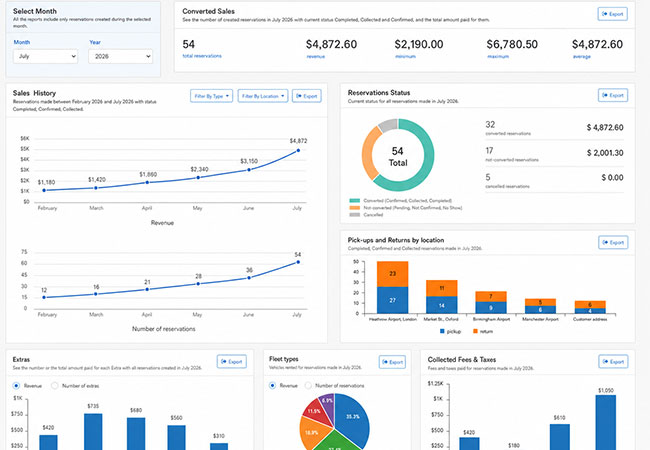
Task: Click the 11.5% red pie slice
Action: tap(315, 411)
